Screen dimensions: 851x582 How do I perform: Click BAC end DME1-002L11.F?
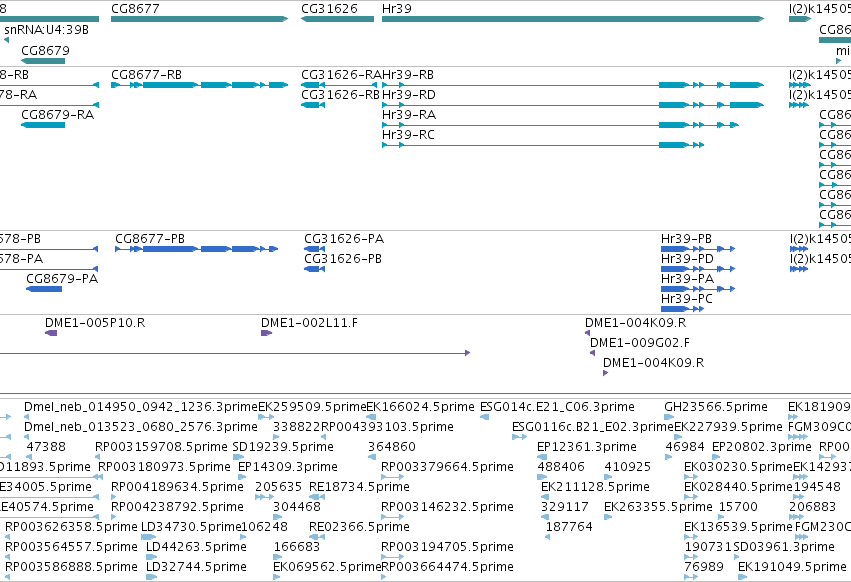(309, 323)
